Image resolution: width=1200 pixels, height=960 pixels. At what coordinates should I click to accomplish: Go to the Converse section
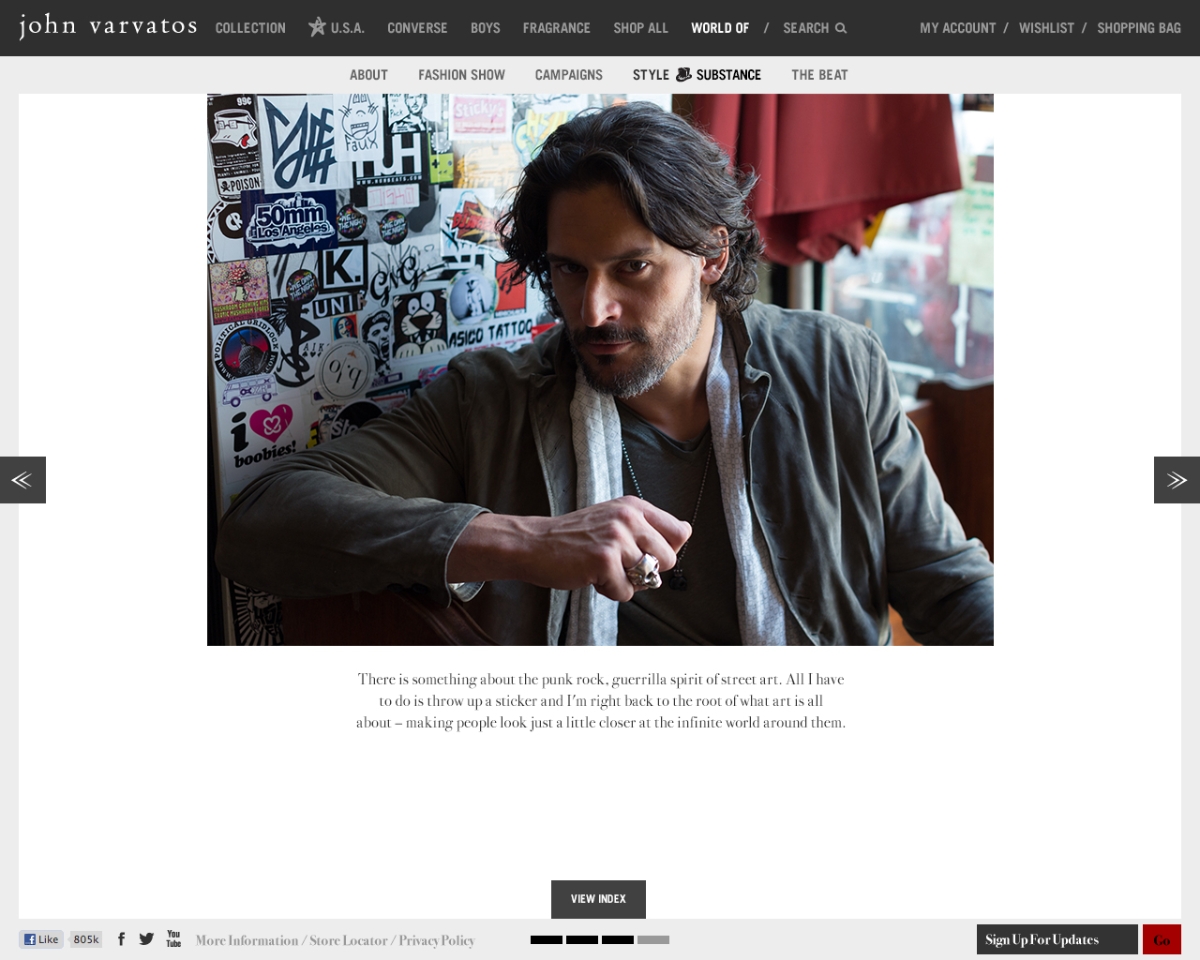pos(417,28)
